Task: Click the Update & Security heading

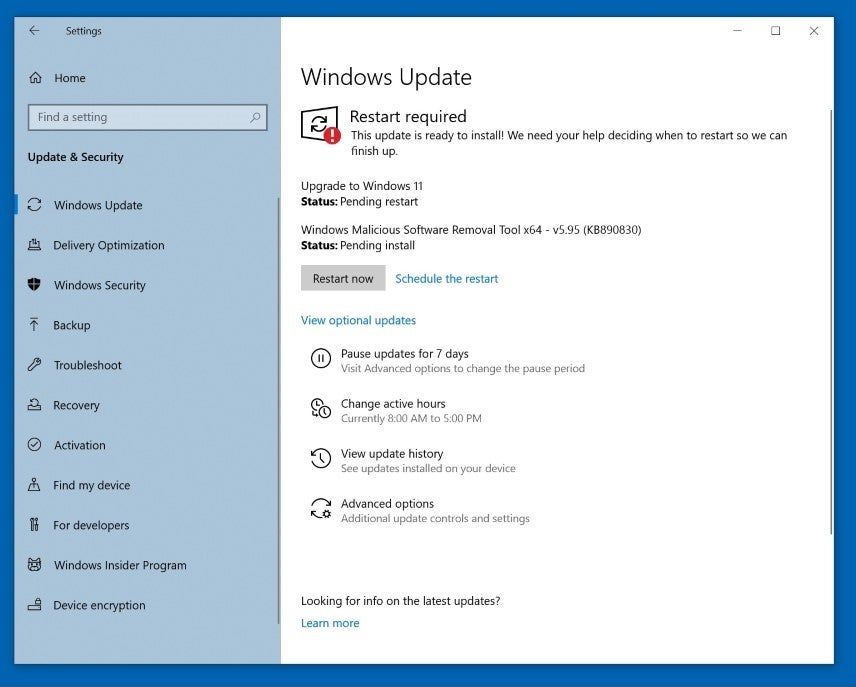Action: click(x=75, y=157)
